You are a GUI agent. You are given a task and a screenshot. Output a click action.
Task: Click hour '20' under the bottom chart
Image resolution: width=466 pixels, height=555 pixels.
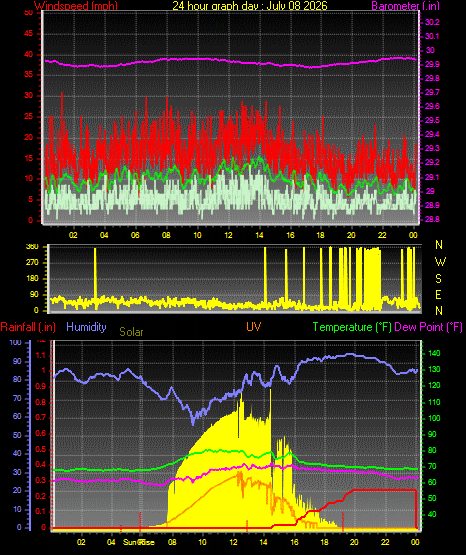click(354, 542)
